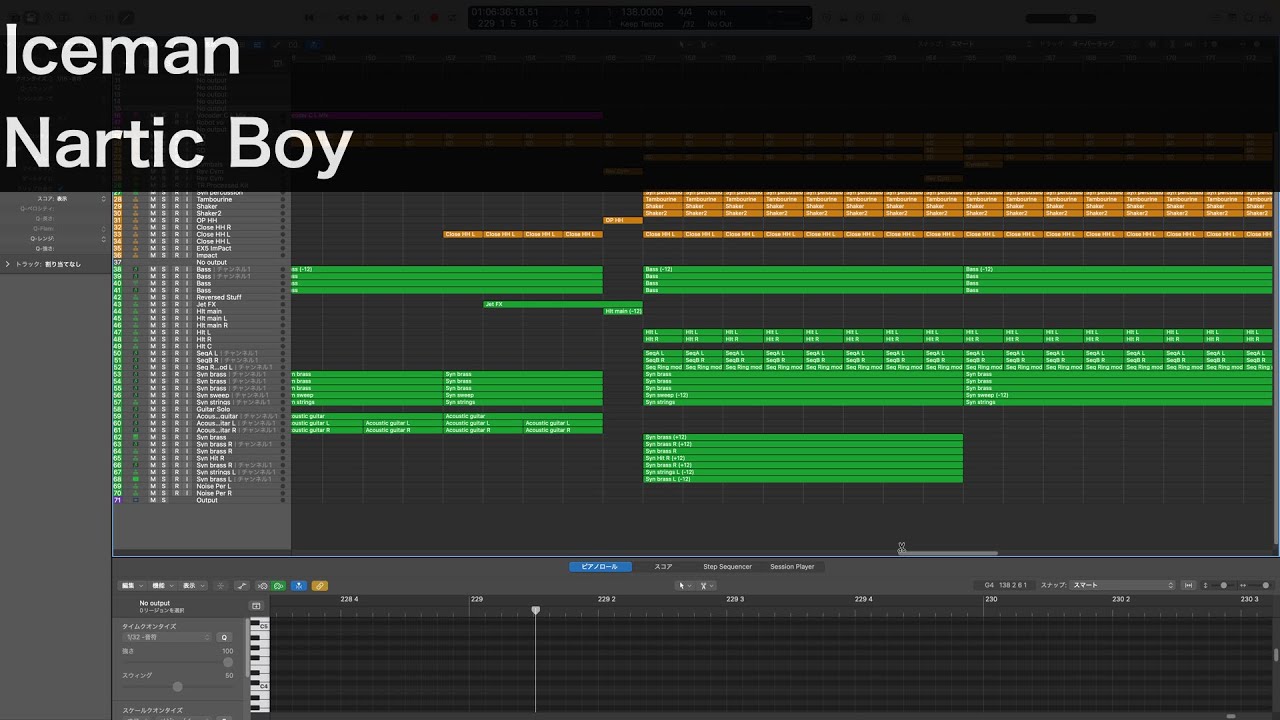The height and width of the screenshot is (720, 1280).
Task: Click the C5 key on piano keyboard
Action: (260, 627)
